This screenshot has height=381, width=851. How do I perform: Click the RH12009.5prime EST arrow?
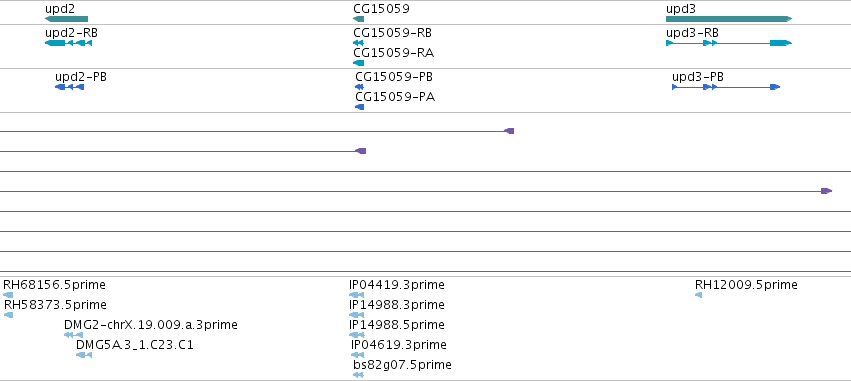pos(698,295)
